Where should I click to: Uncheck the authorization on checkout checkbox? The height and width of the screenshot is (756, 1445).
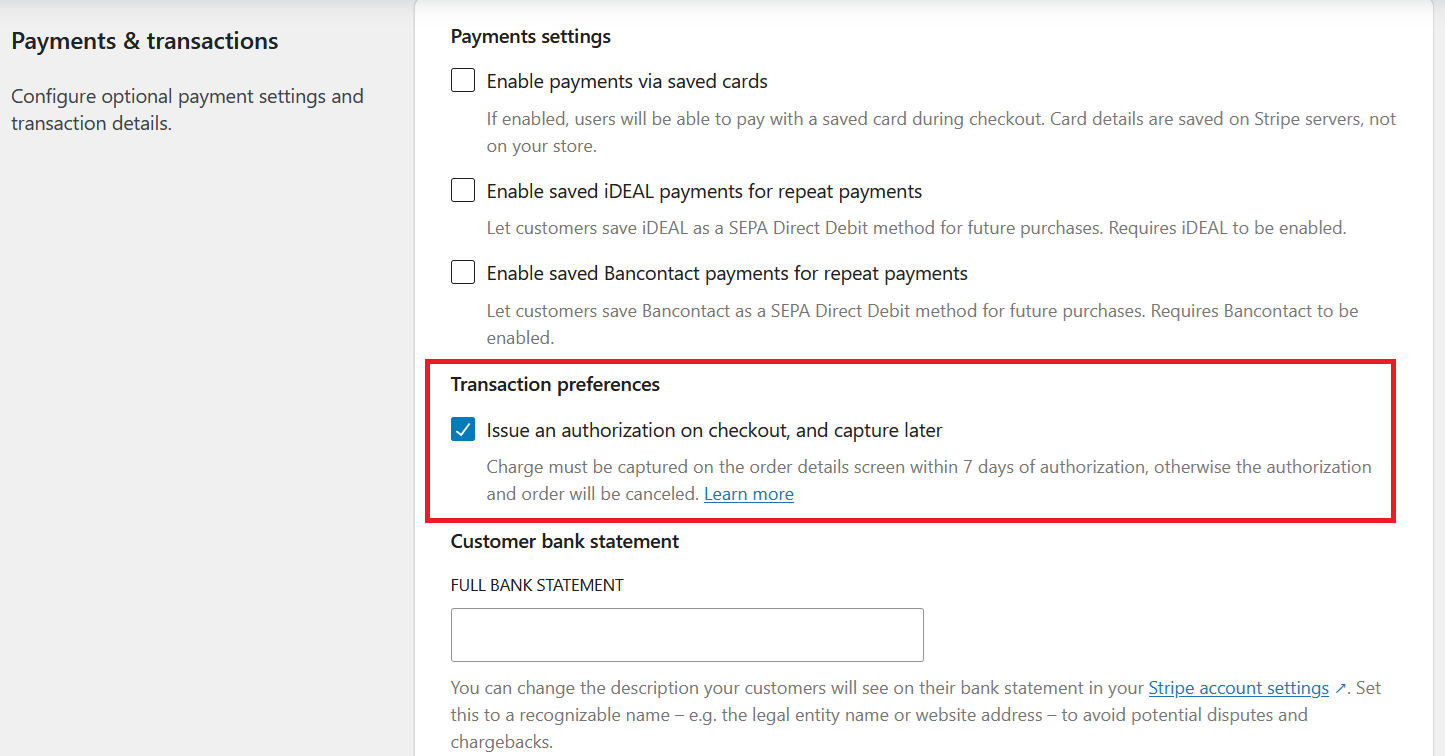(x=463, y=430)
